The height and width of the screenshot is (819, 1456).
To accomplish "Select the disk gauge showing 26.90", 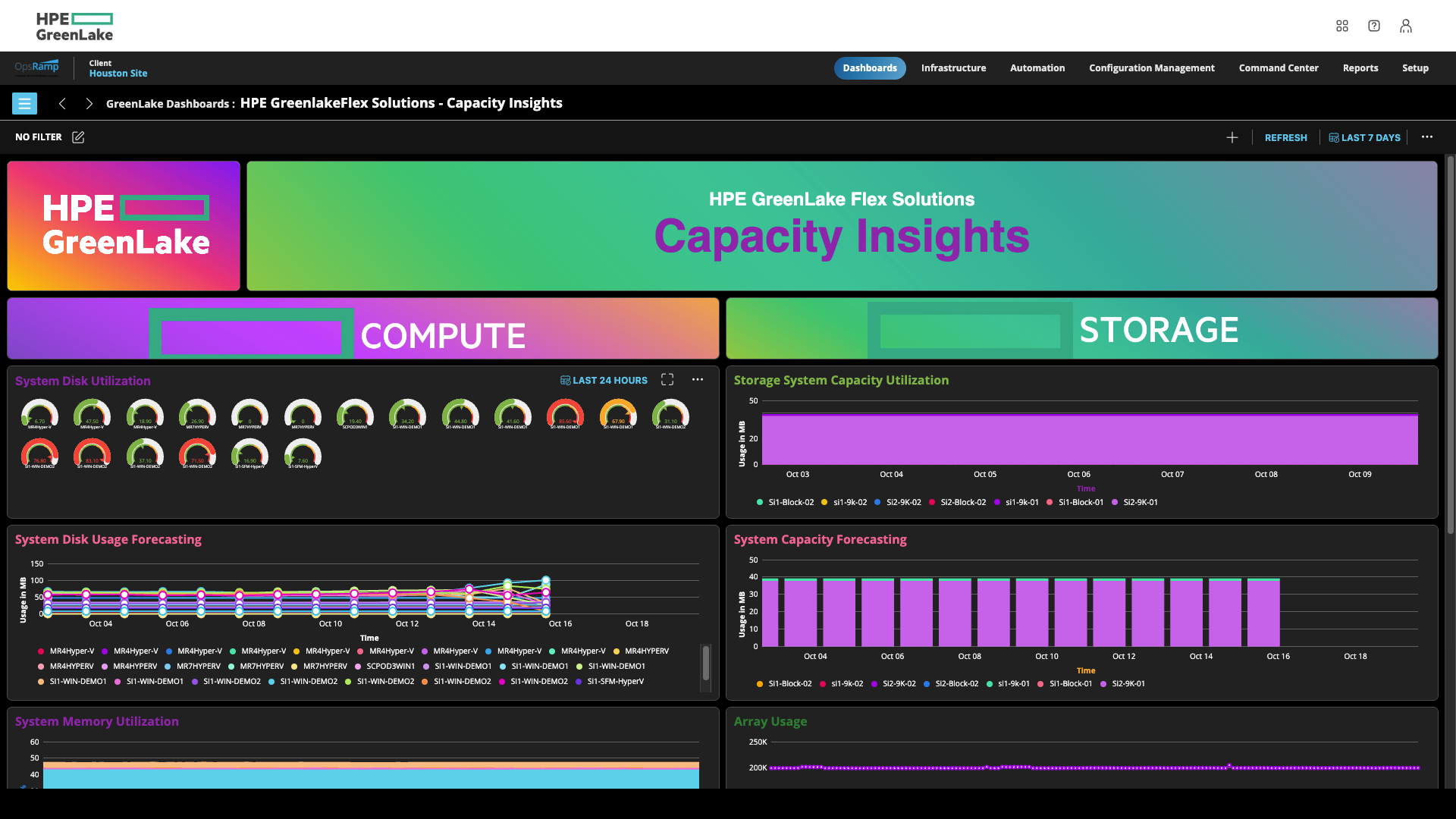I will point(197,415).
